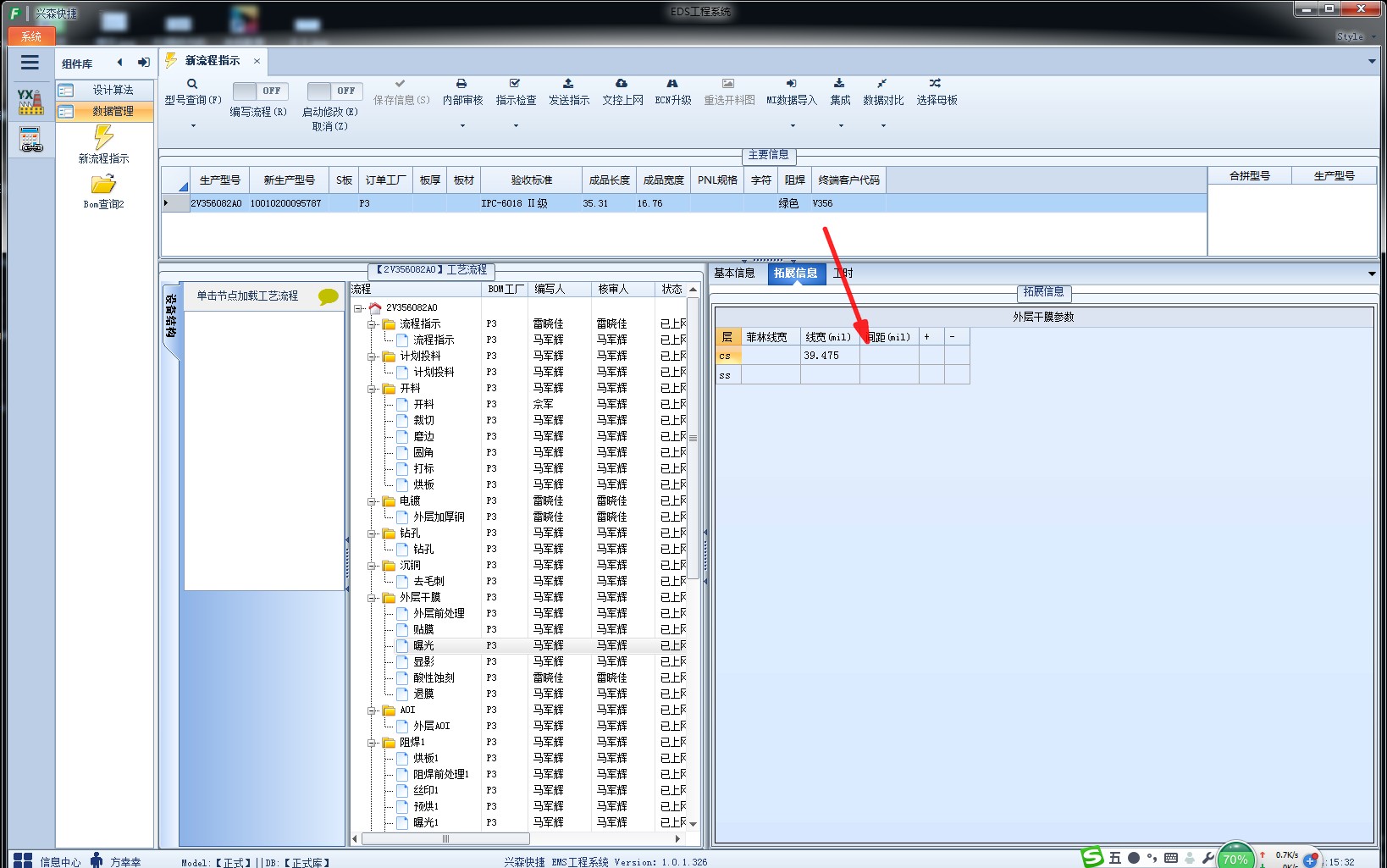The height and width of the screenshot is (868, 1387).
Task: Click the keyboard icon in the tray
Action: point(1171,858)
